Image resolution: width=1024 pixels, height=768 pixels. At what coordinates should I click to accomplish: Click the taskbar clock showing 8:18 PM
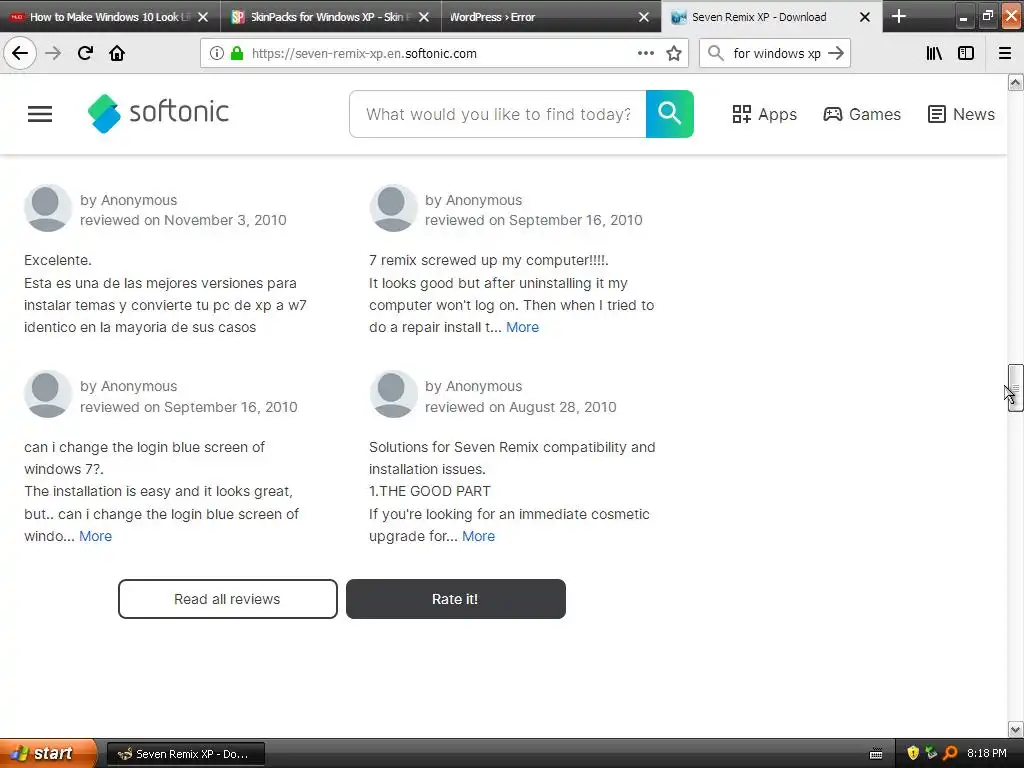987,753
